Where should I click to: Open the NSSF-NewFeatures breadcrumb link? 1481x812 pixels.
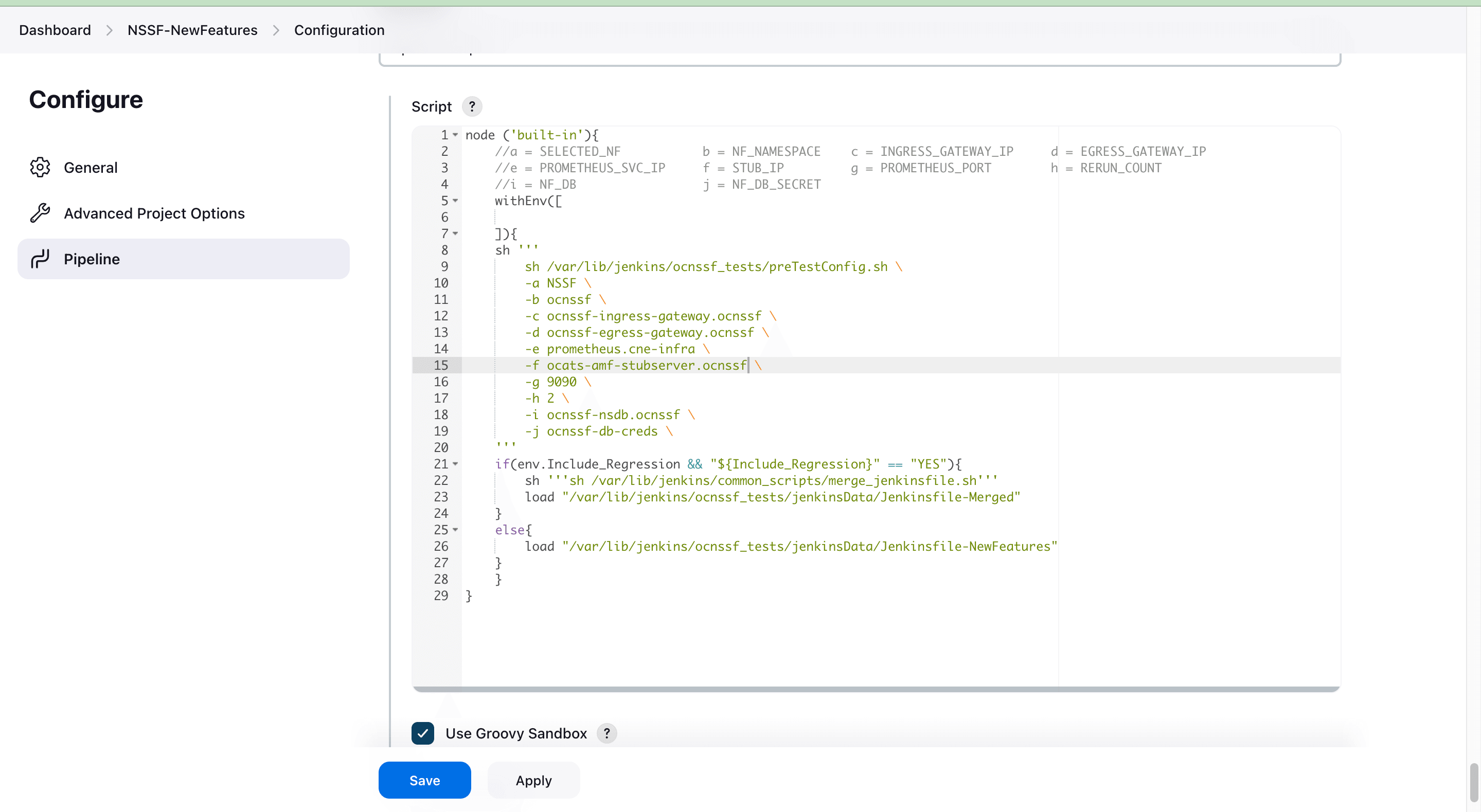coord(192,30)
